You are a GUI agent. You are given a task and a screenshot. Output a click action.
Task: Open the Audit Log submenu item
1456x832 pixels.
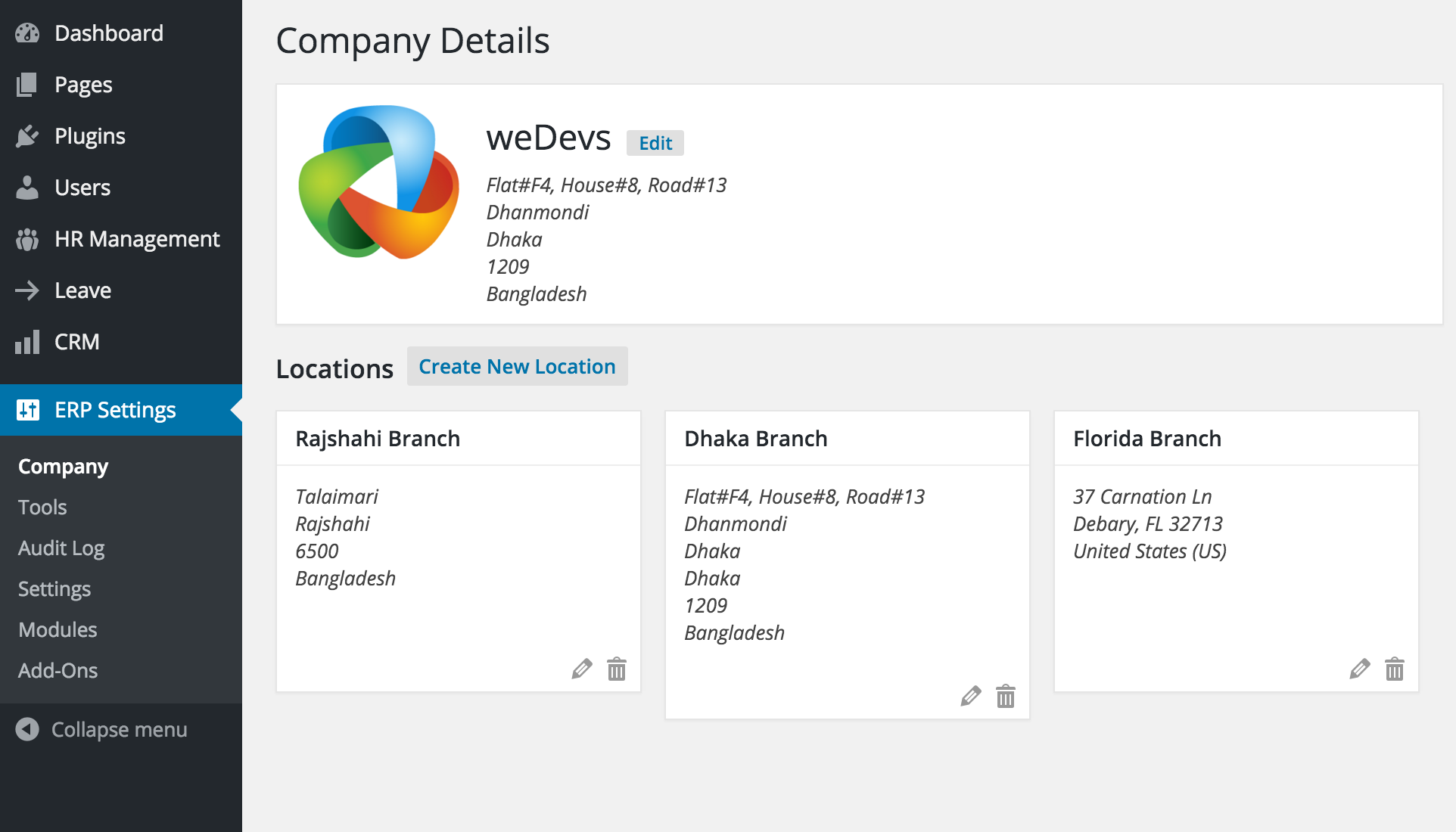(61, 548)
